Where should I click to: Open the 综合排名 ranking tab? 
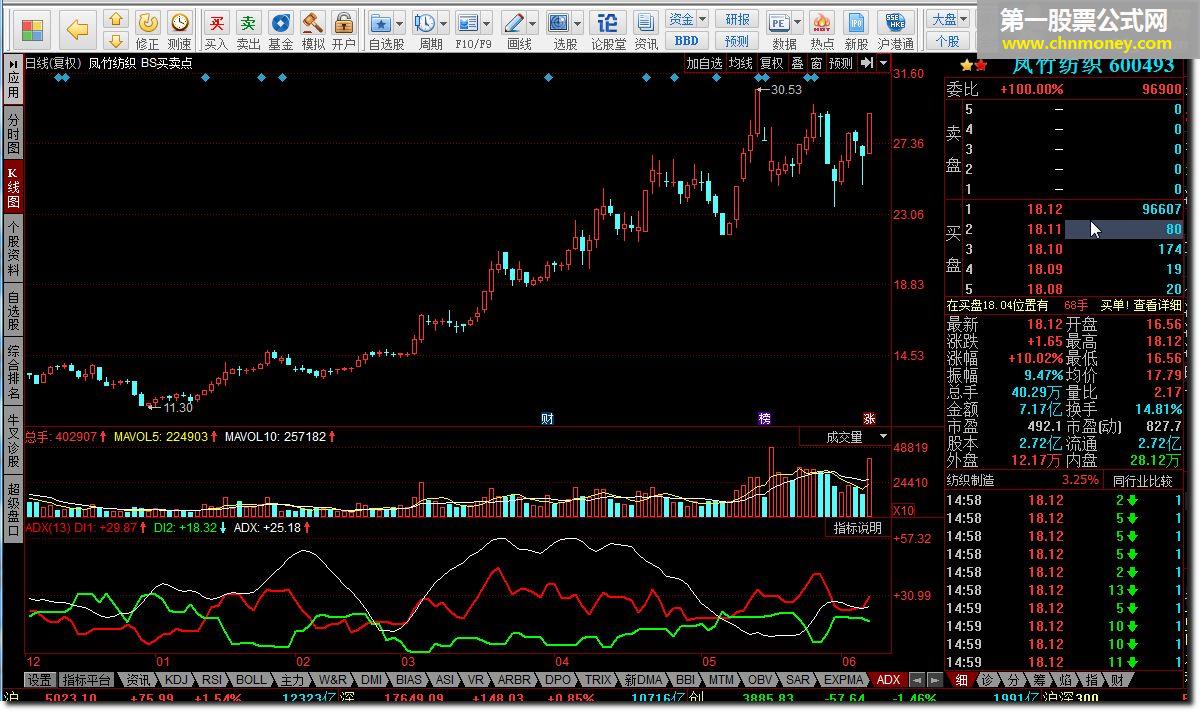[x=12, y=371]
